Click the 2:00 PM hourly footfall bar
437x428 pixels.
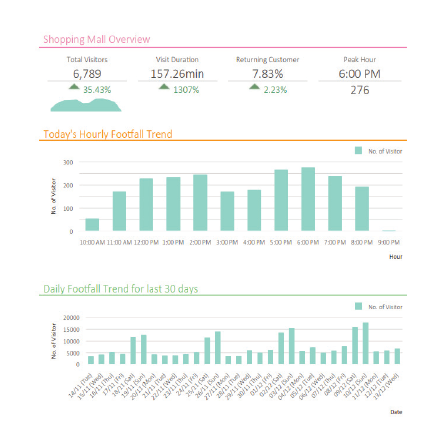coord(200,203)
